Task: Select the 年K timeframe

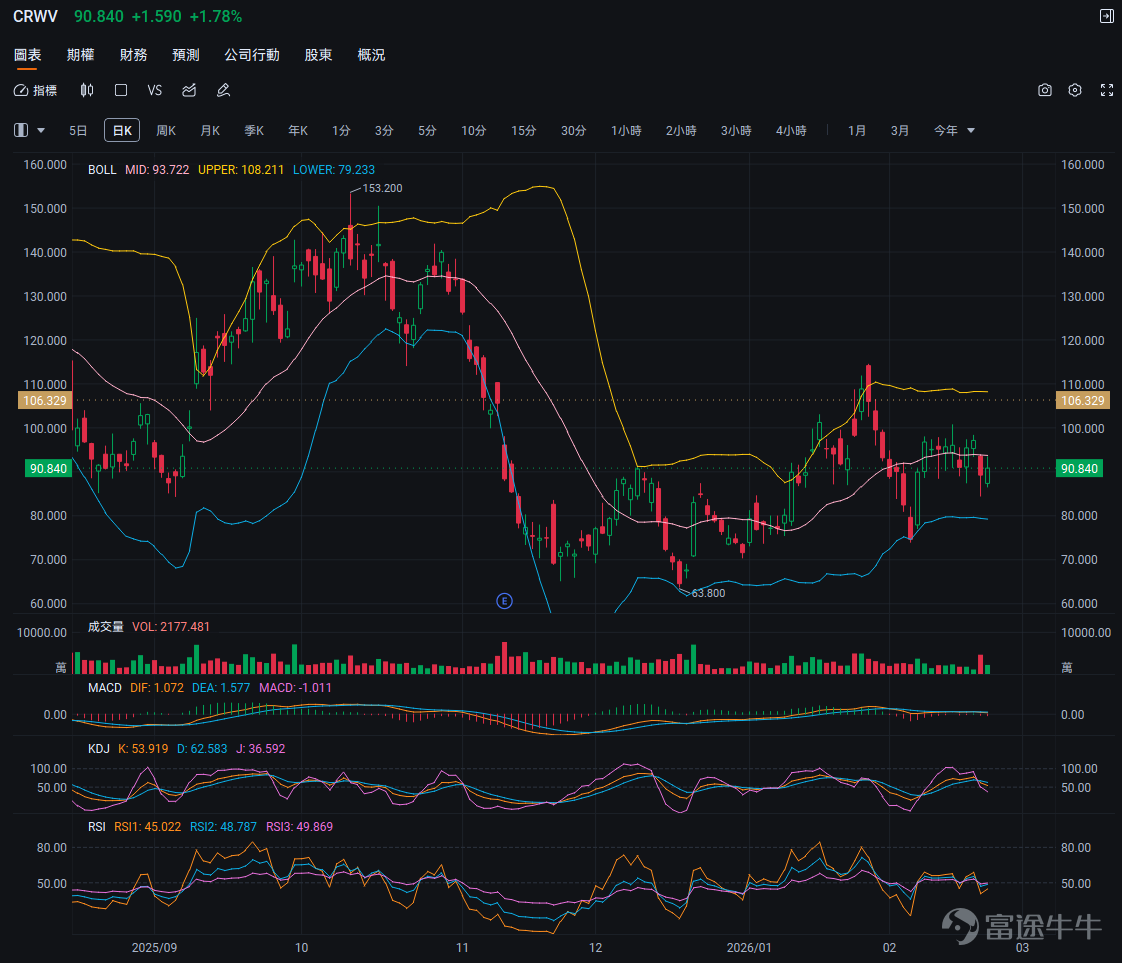Action: tap(298, 130)
